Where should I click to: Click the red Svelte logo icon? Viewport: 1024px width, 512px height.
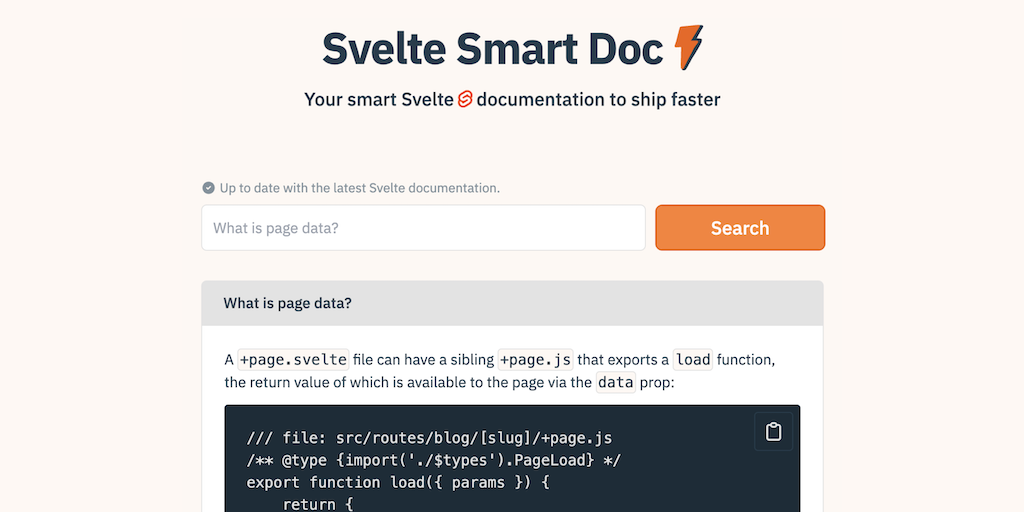point(465,99)
